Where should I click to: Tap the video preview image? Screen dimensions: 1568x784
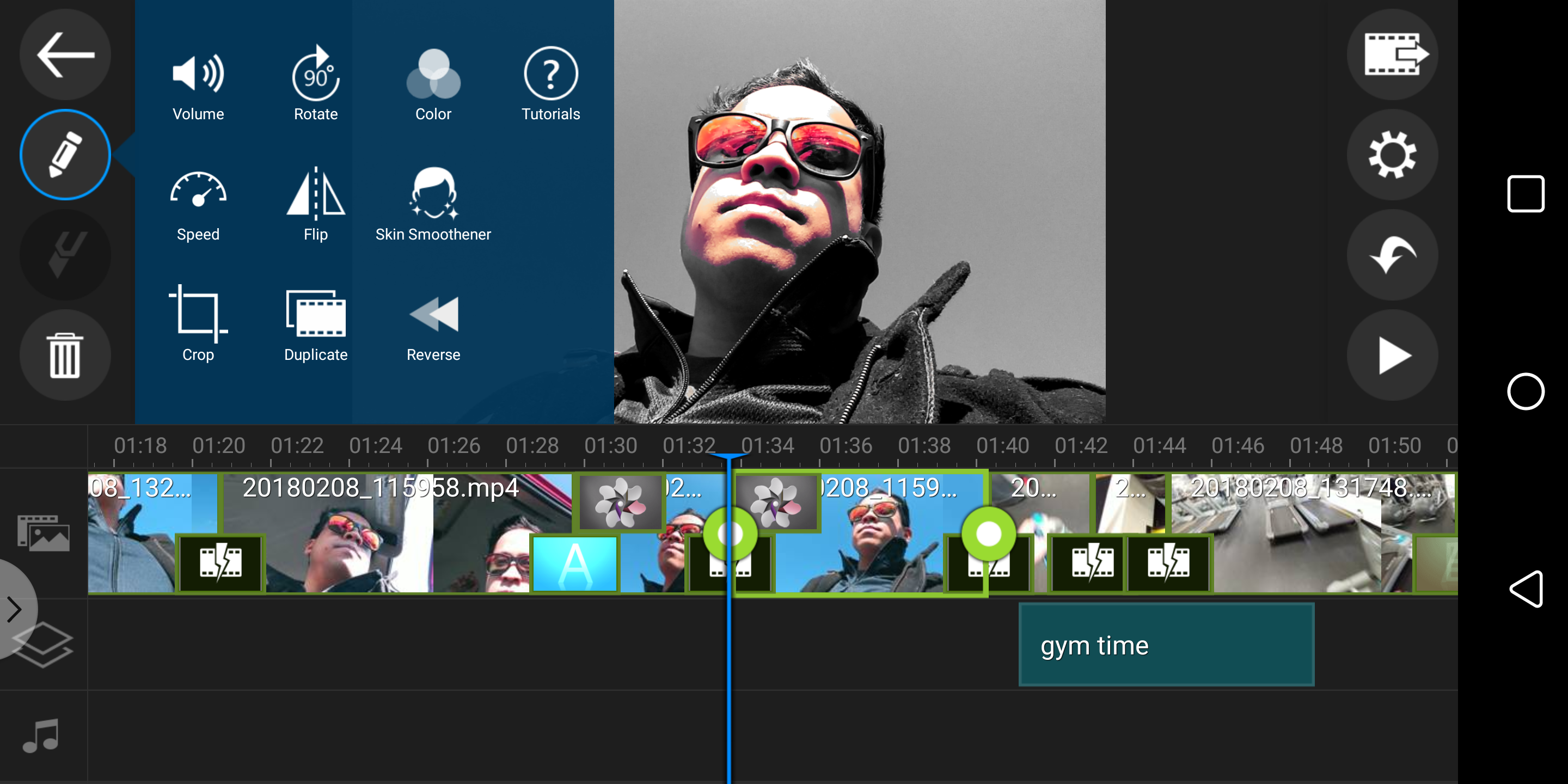pyautogui.click(x=860, y=211)
